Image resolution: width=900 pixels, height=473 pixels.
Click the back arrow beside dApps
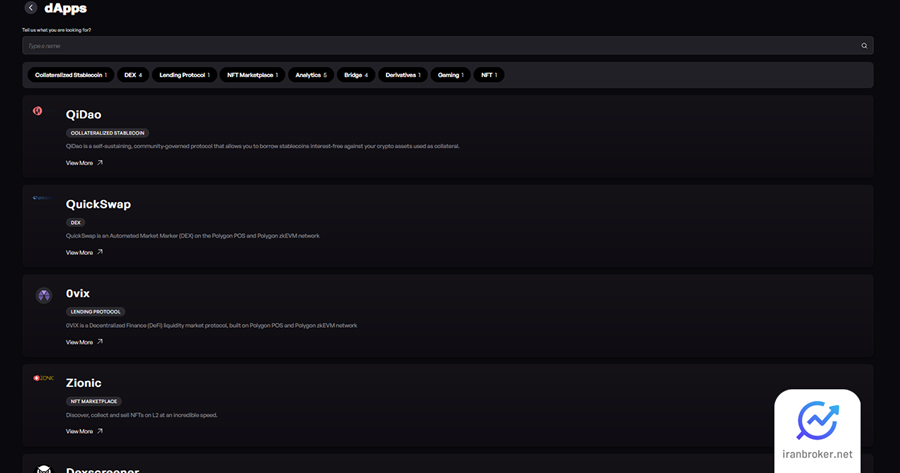click(31, 8)
